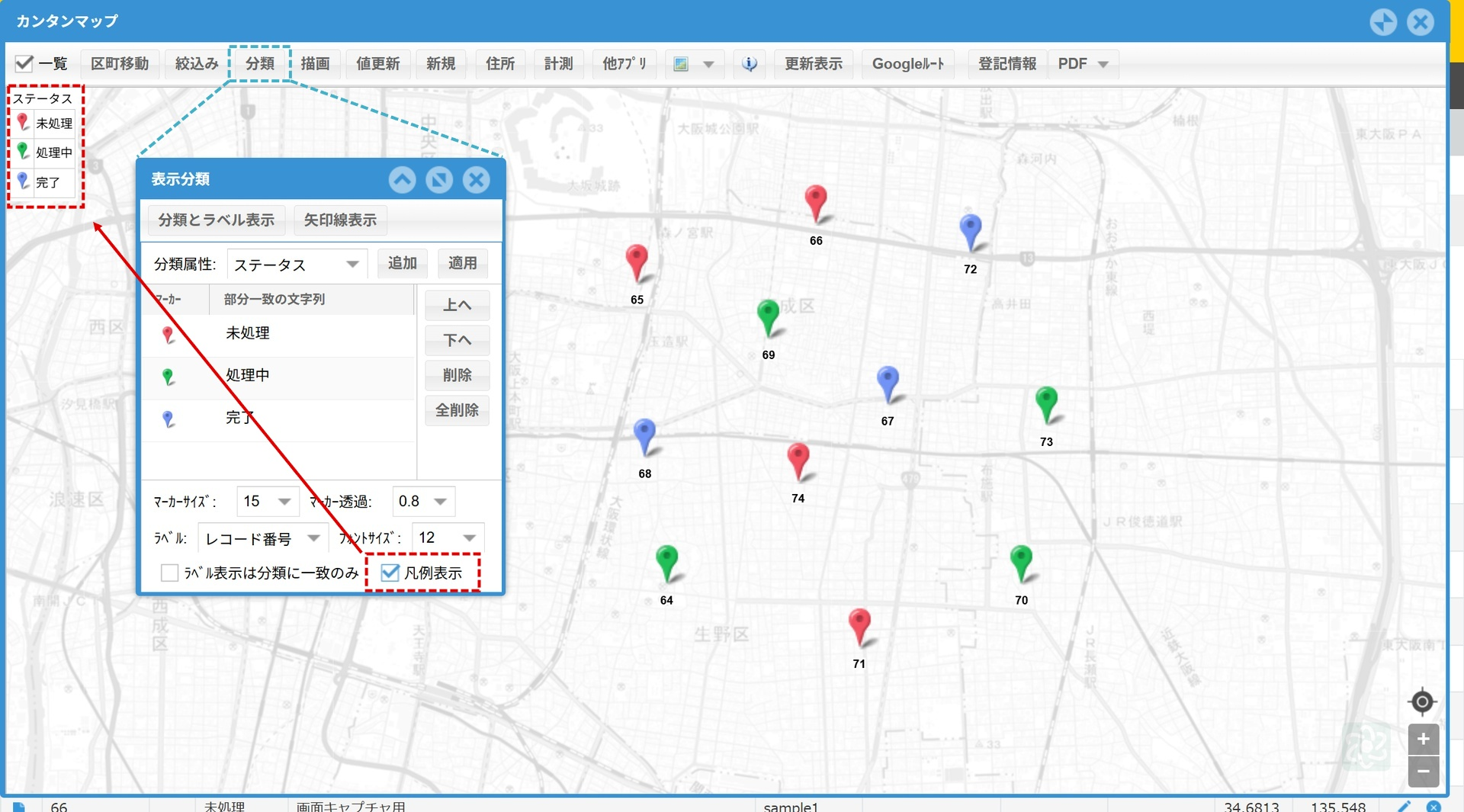This screenshot has height=812, width=1464.
Task: Uncheck the 凡例表示 checkbox
Action: click(x=390, y=573)
